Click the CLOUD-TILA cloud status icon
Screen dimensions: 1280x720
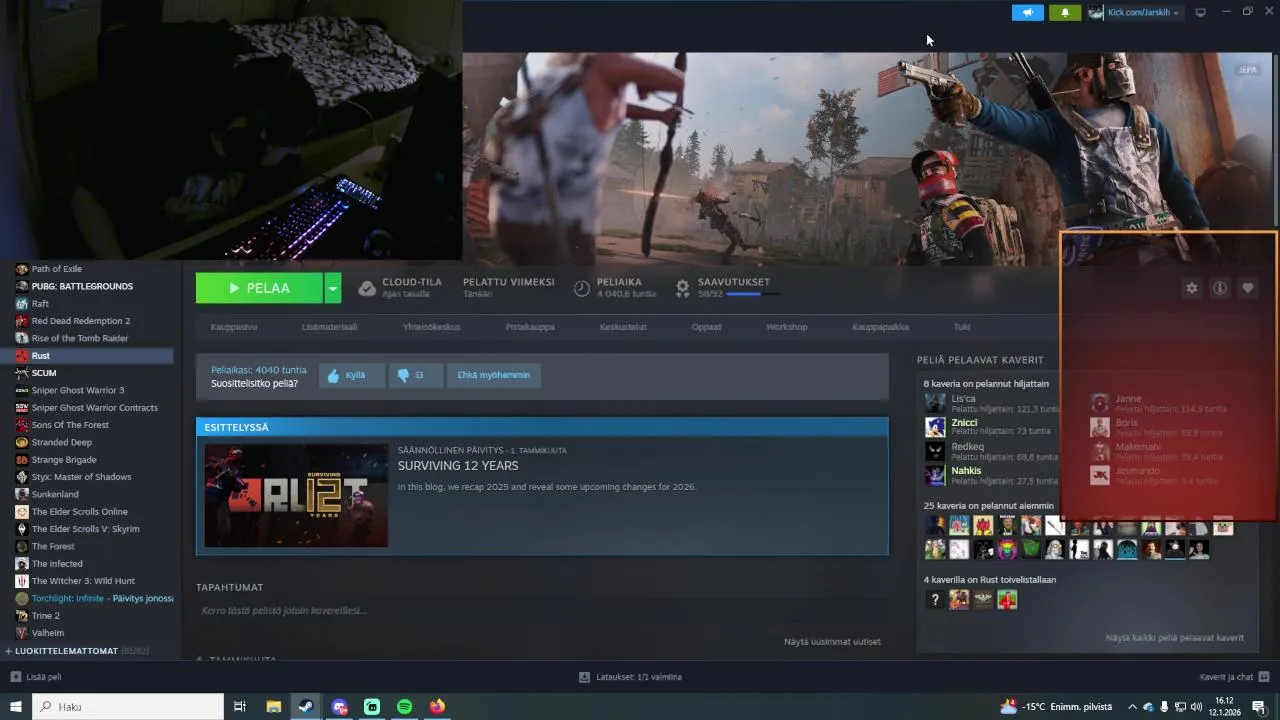pos(367,288)
